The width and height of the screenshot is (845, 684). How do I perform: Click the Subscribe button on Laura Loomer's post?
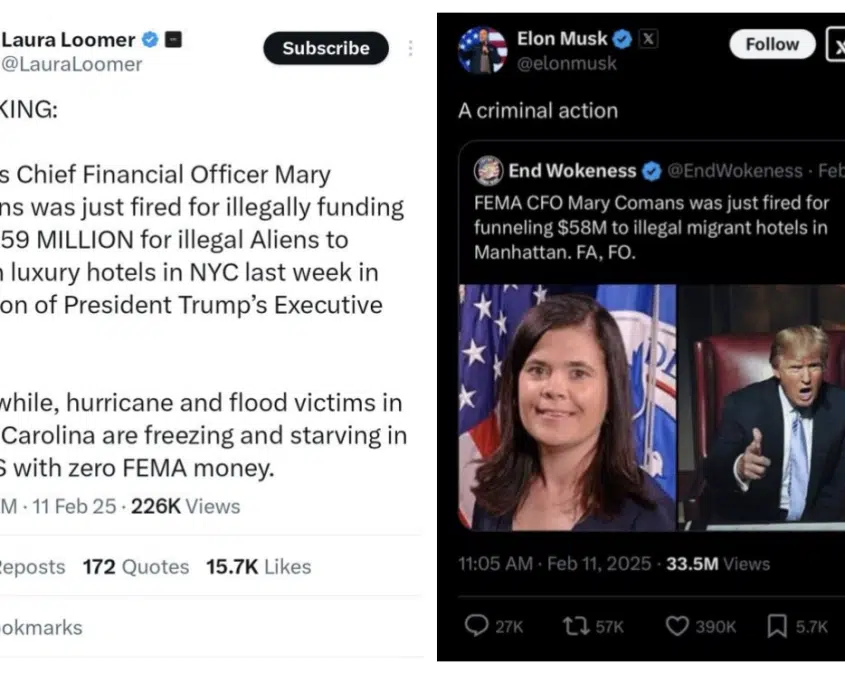pyautogui.click(x=325, y=48)
